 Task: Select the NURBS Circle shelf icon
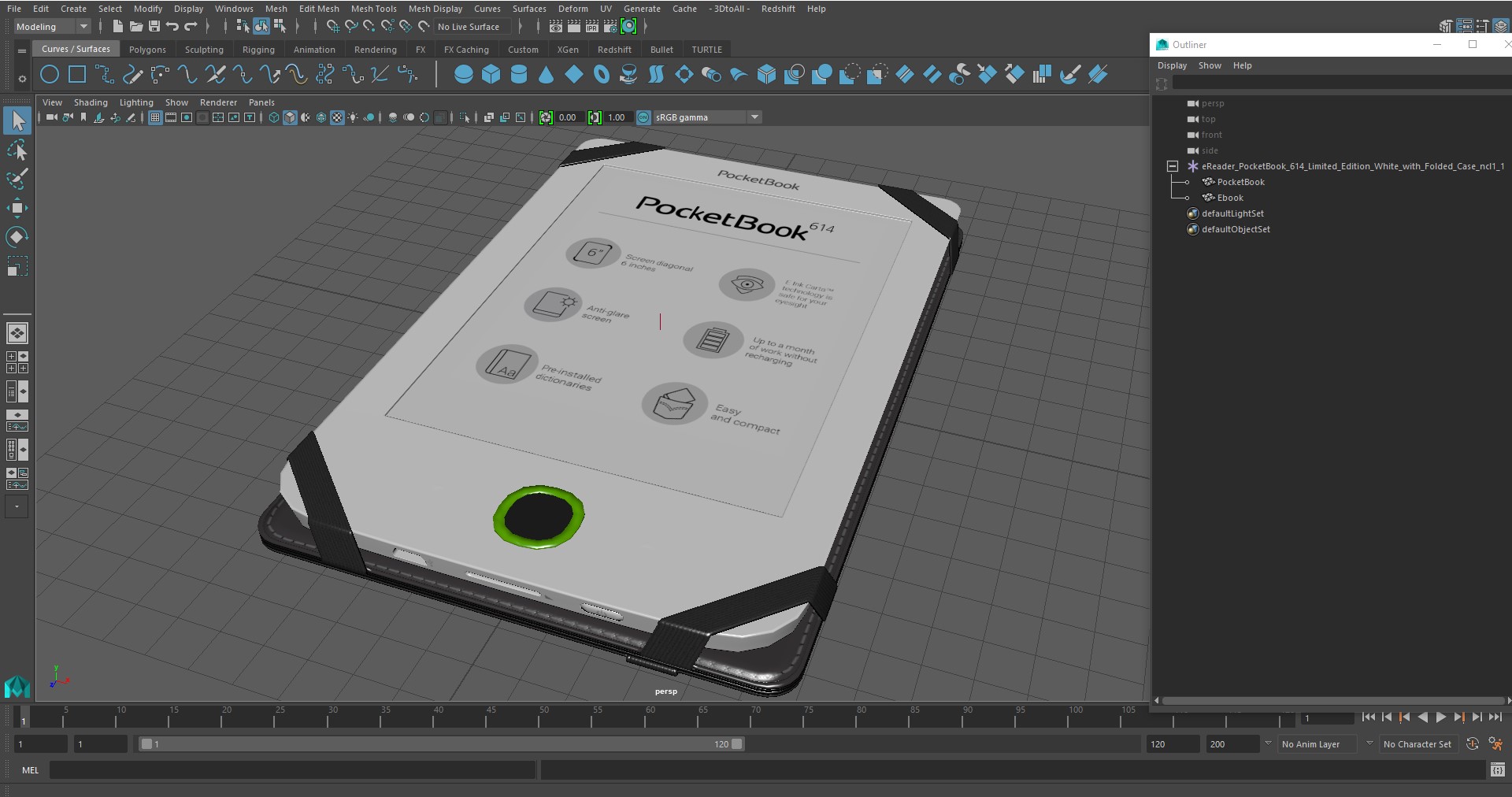point(50,75)
